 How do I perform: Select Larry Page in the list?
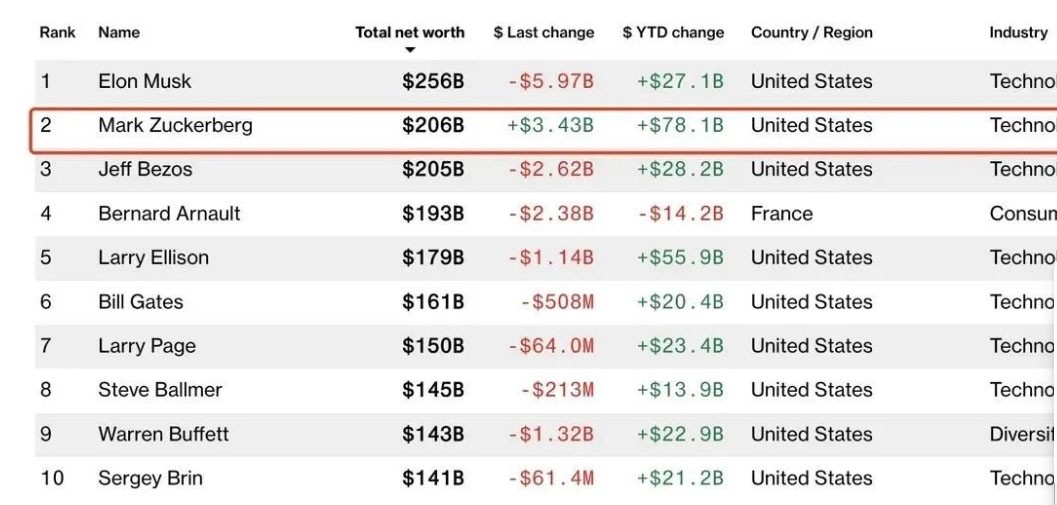(146, 345)
